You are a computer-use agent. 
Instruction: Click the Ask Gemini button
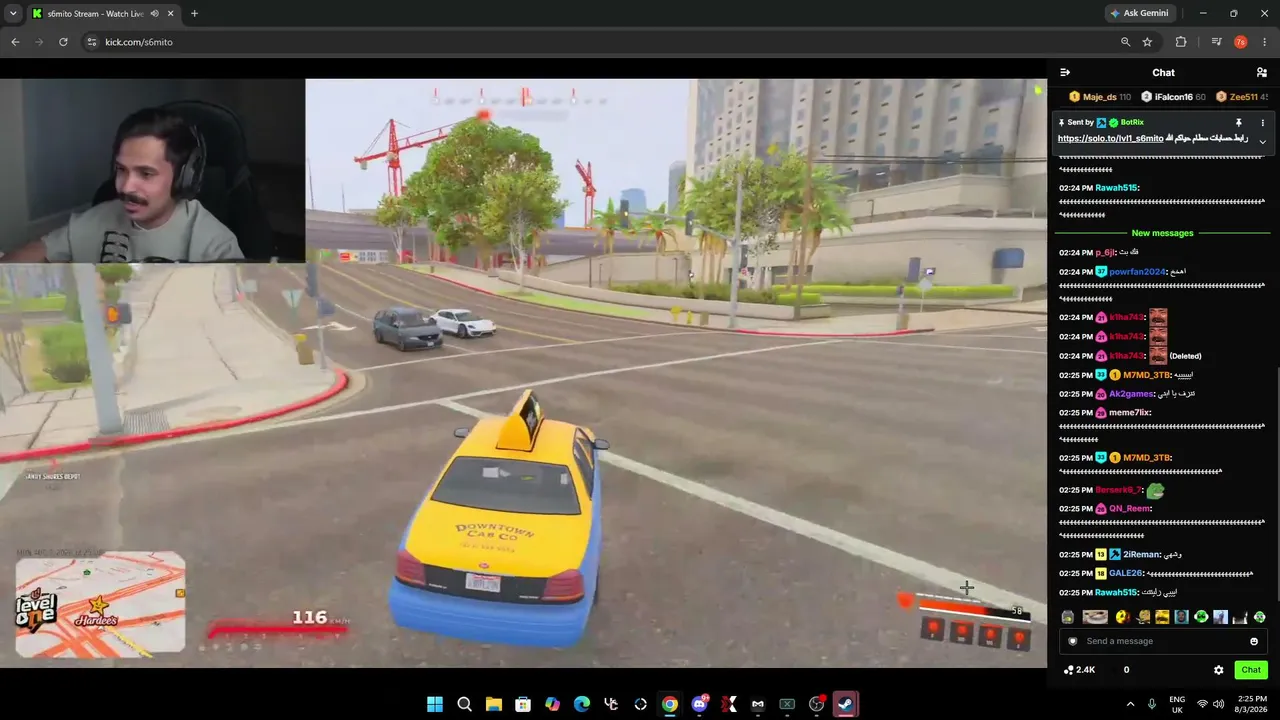click(x=1138, y=14)
